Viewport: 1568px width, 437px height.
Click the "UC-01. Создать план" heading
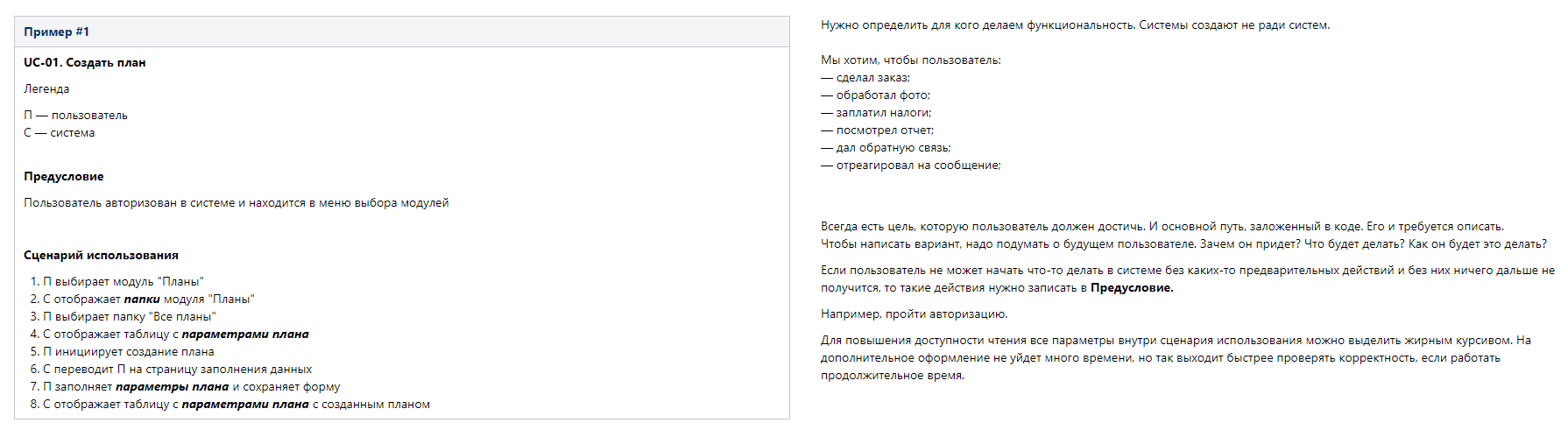pos(85,62)
